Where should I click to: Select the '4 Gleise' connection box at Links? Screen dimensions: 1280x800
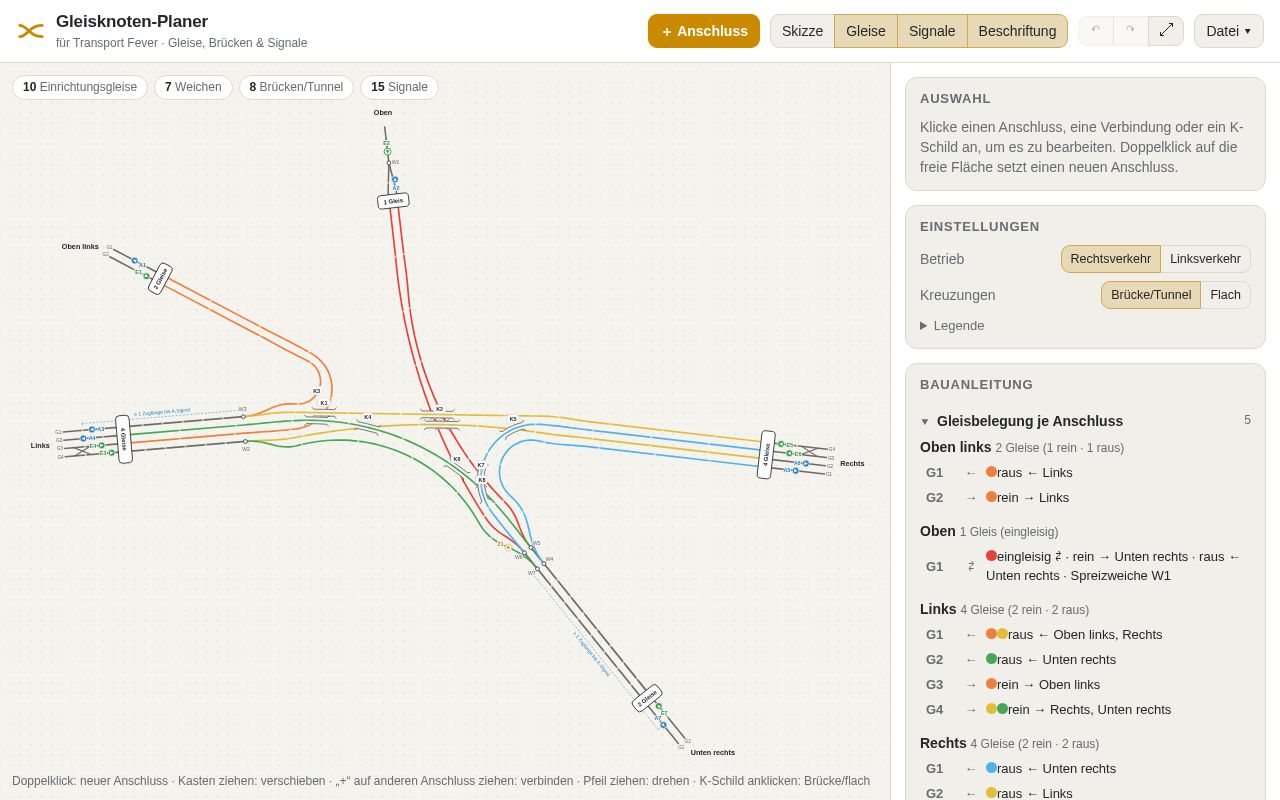124,439
